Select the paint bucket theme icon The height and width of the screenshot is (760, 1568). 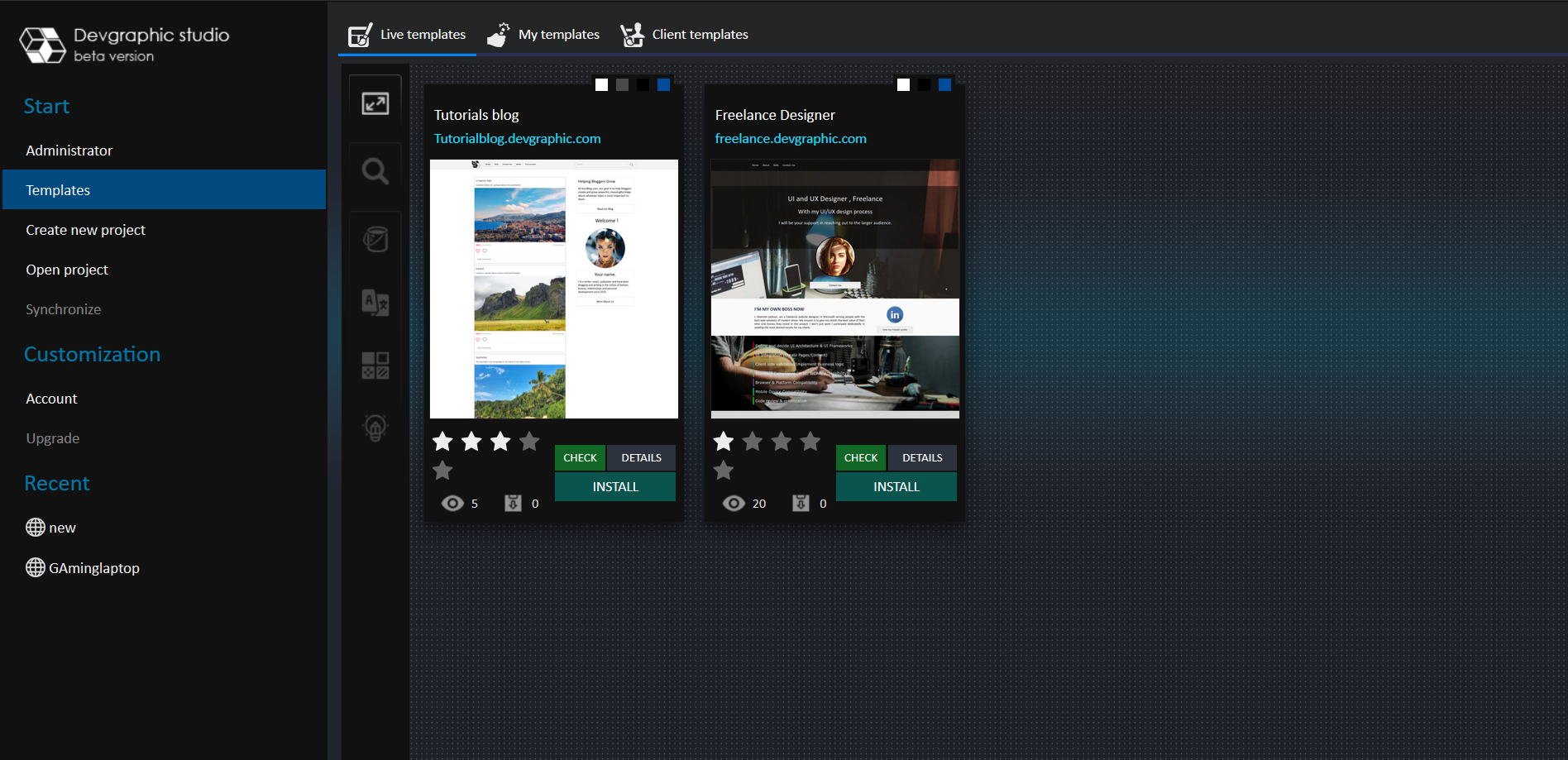tap(375, 240)
